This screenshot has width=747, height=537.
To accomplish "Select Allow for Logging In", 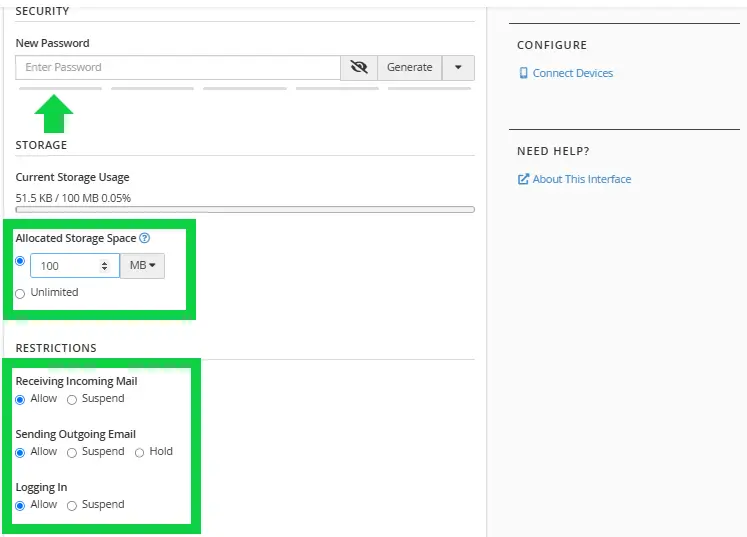I will pyautogui.click(x=20, y=505).
